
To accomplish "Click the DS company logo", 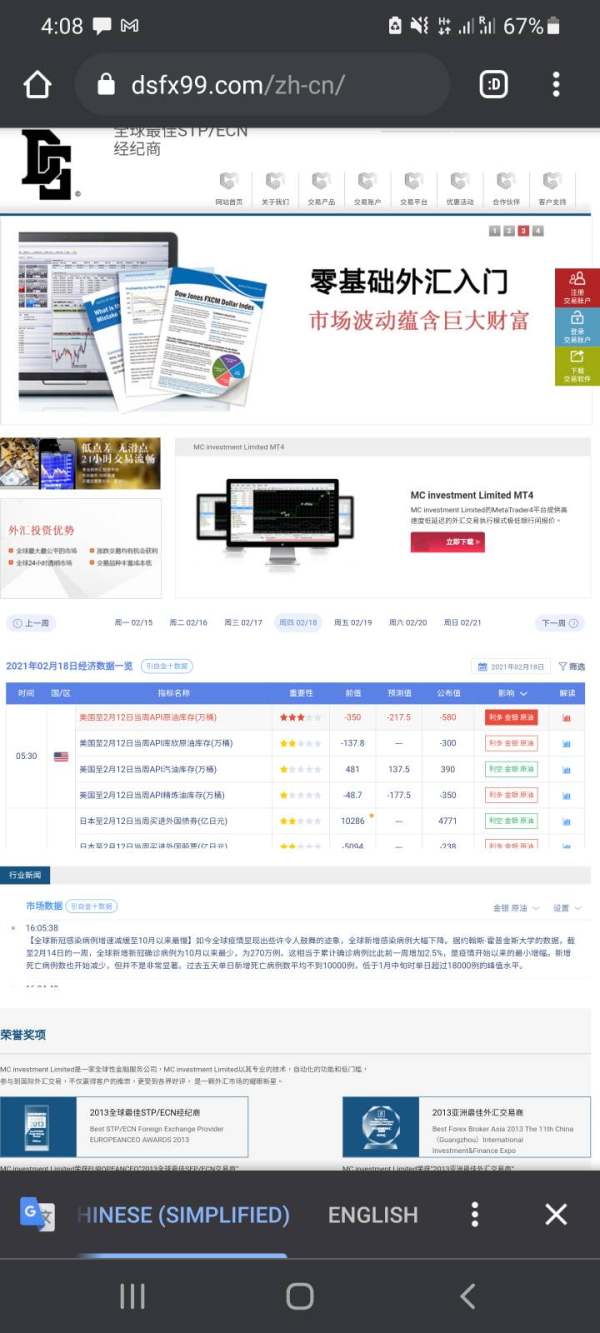I will pos(48,163).
